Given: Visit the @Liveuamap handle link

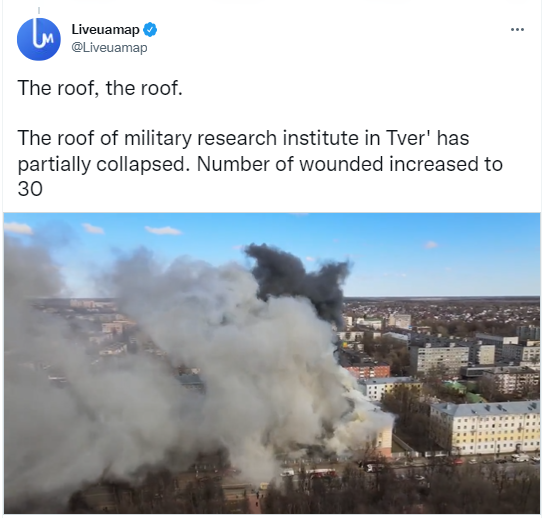Looking at the screenshot, I should [x=109, y=48].
